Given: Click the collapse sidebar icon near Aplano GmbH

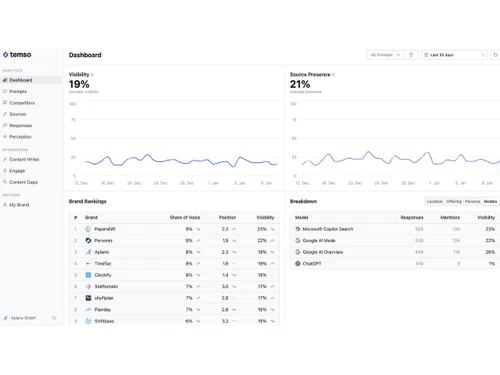Looking at the screenshot, I should [x=54, y=318].
